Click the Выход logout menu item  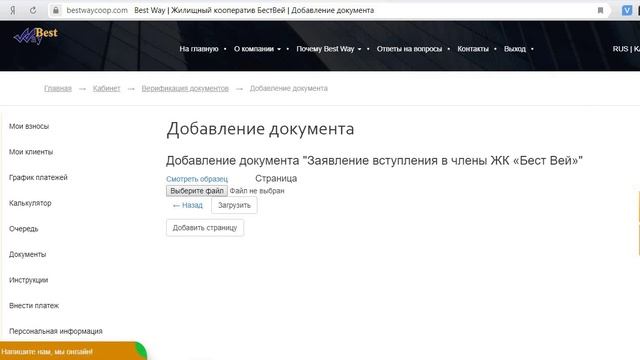point(515,49)
